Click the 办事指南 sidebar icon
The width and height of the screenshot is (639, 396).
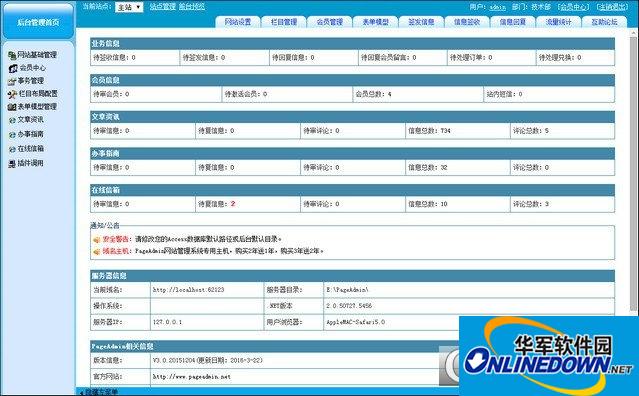pyautogui.click(x=12, y=134)
